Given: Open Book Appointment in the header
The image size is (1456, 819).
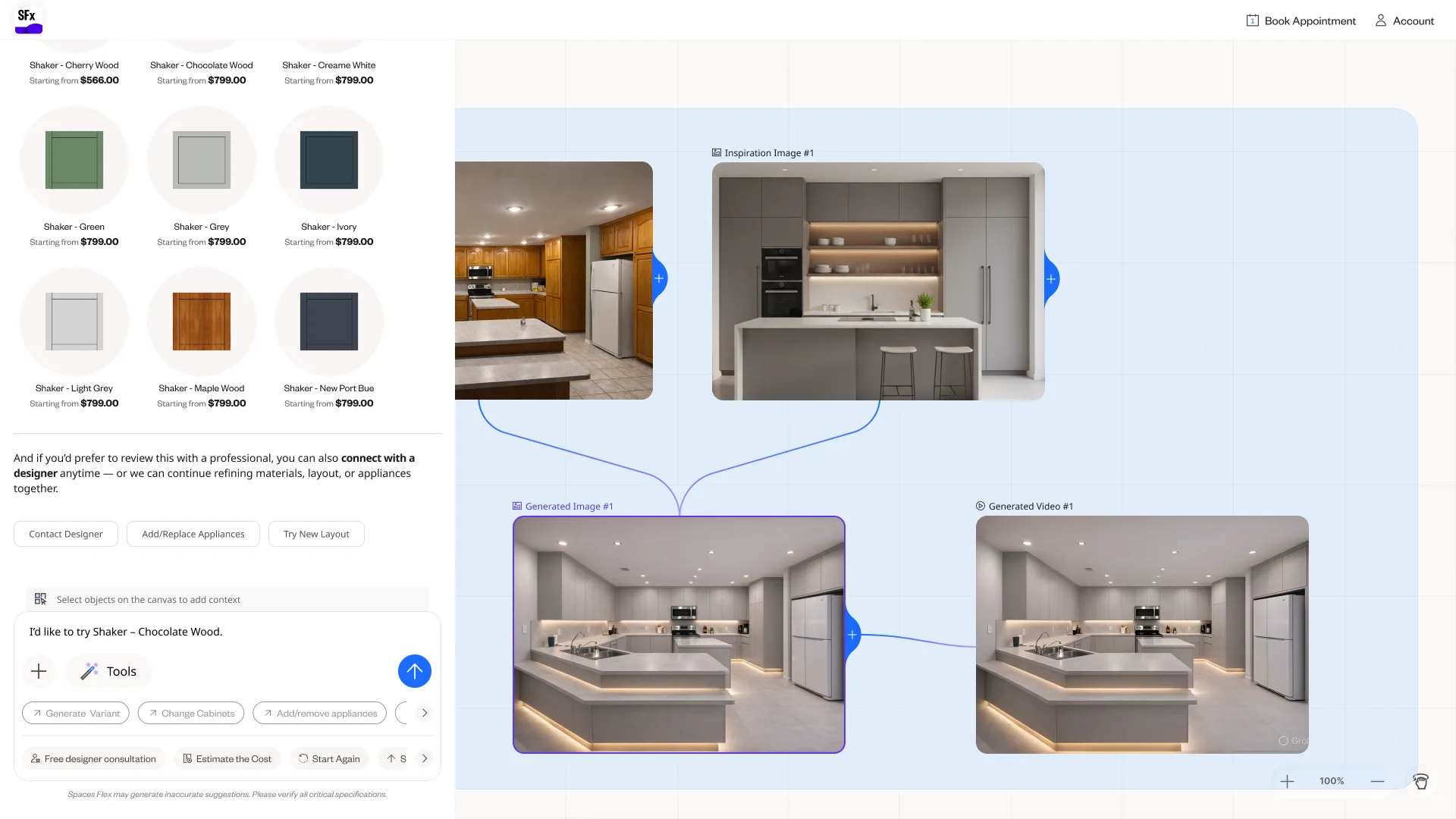Looking at the screenshot, I should tap(1301, 20).
